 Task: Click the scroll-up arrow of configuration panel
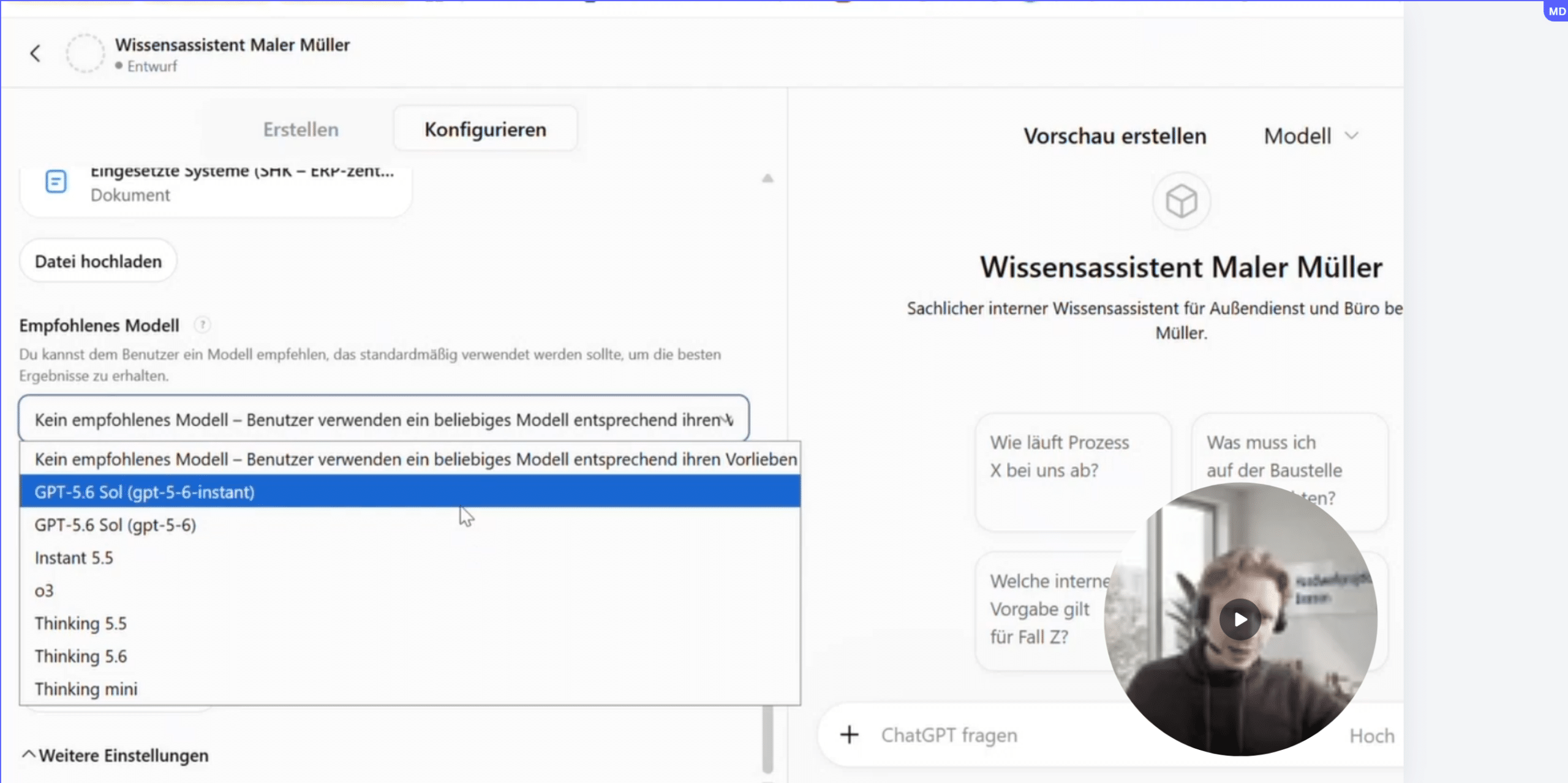[x=767, y=179]
